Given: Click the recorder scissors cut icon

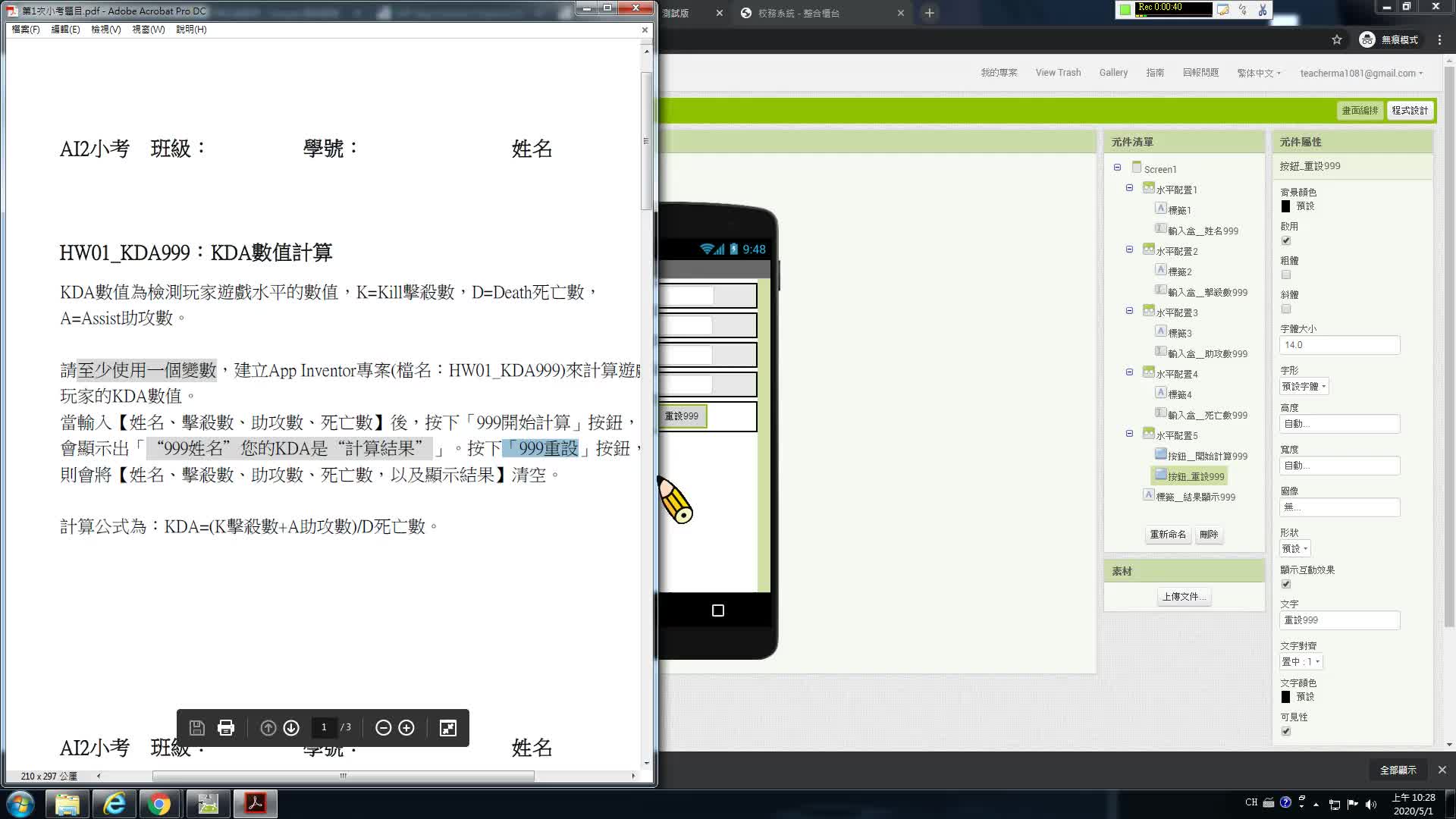Looking at the screenshot, I should click(1263, 9).
